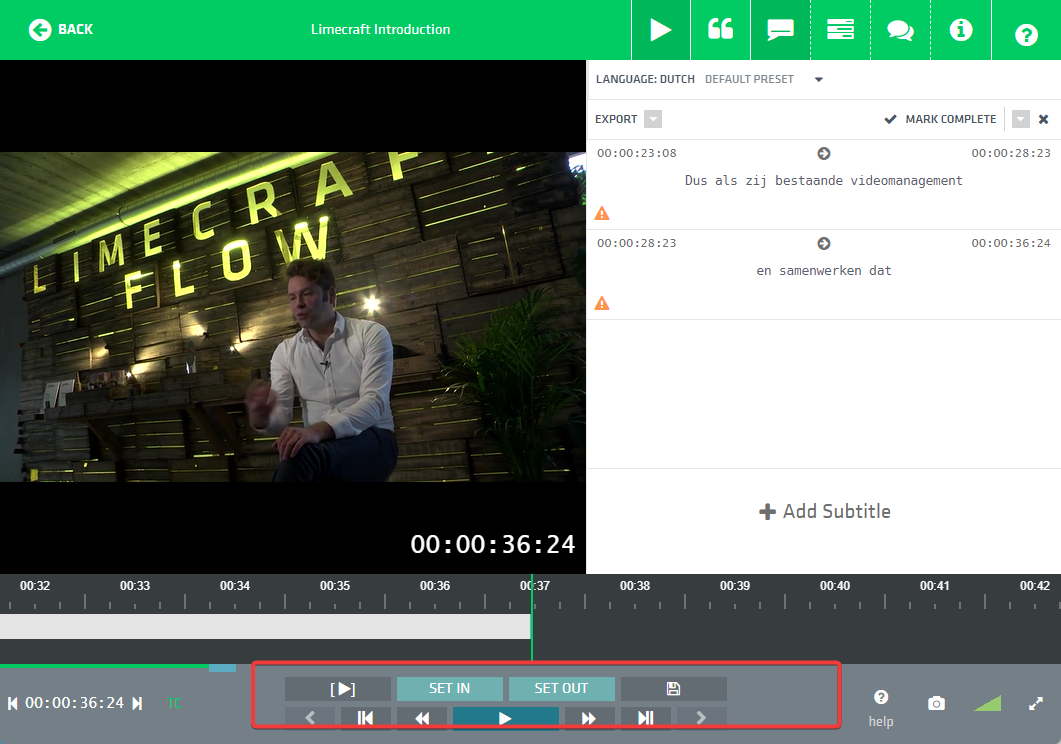The image size is (1061, 744).
Task: Open the bottom help button
Action: point(880,708)
